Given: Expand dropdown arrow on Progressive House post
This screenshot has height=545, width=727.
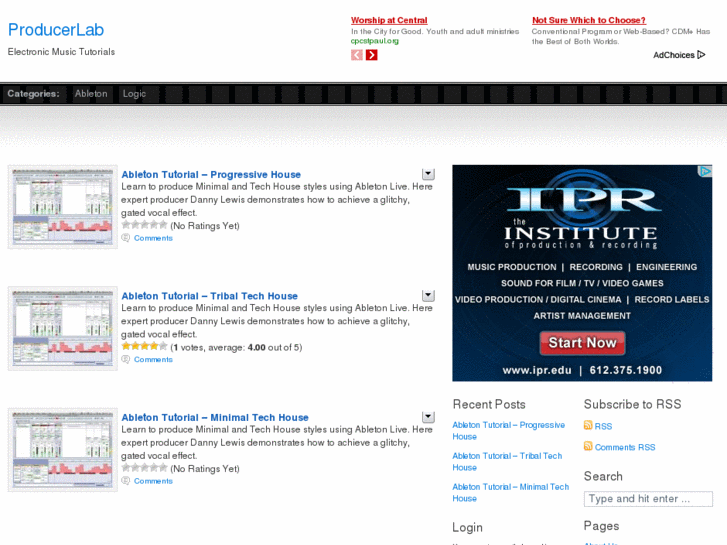Looking at the screenshot, I should click(428, 174).
